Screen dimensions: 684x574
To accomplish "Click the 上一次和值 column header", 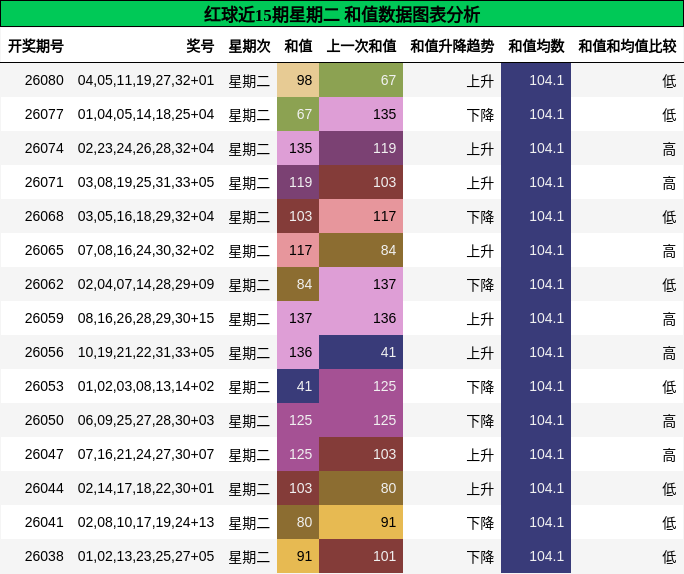I will coord(361,46).
